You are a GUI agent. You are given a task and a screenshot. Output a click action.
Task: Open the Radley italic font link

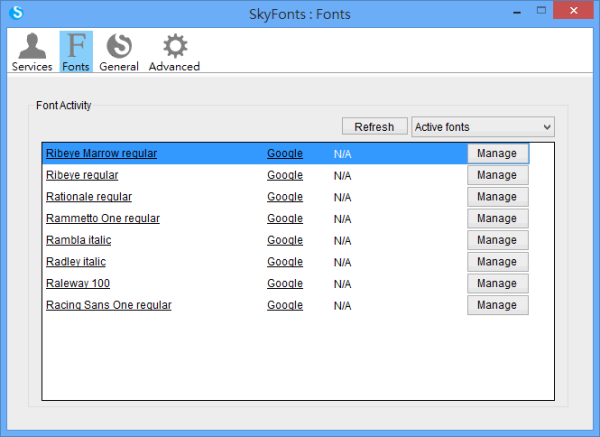(76, 262)
